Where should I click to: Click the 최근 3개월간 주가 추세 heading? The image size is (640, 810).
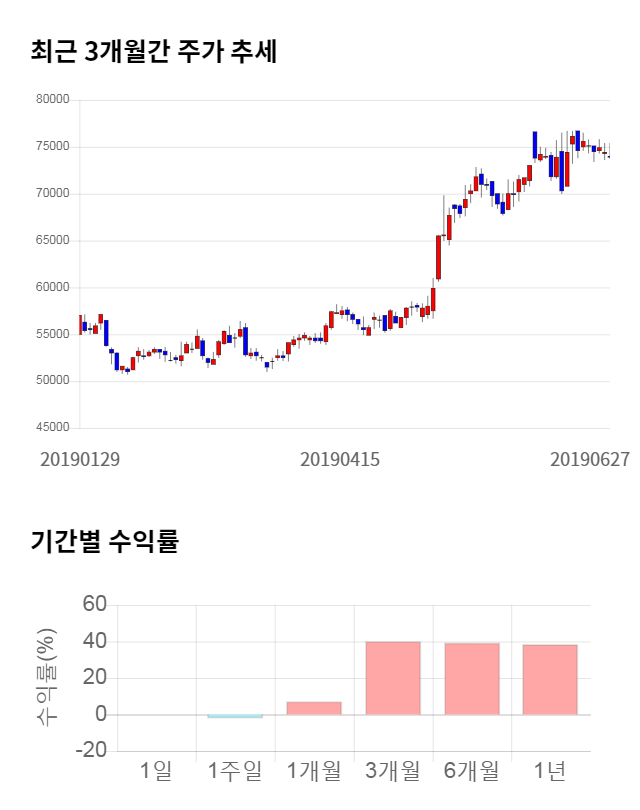pyautogui.click(x=154, y=52)
